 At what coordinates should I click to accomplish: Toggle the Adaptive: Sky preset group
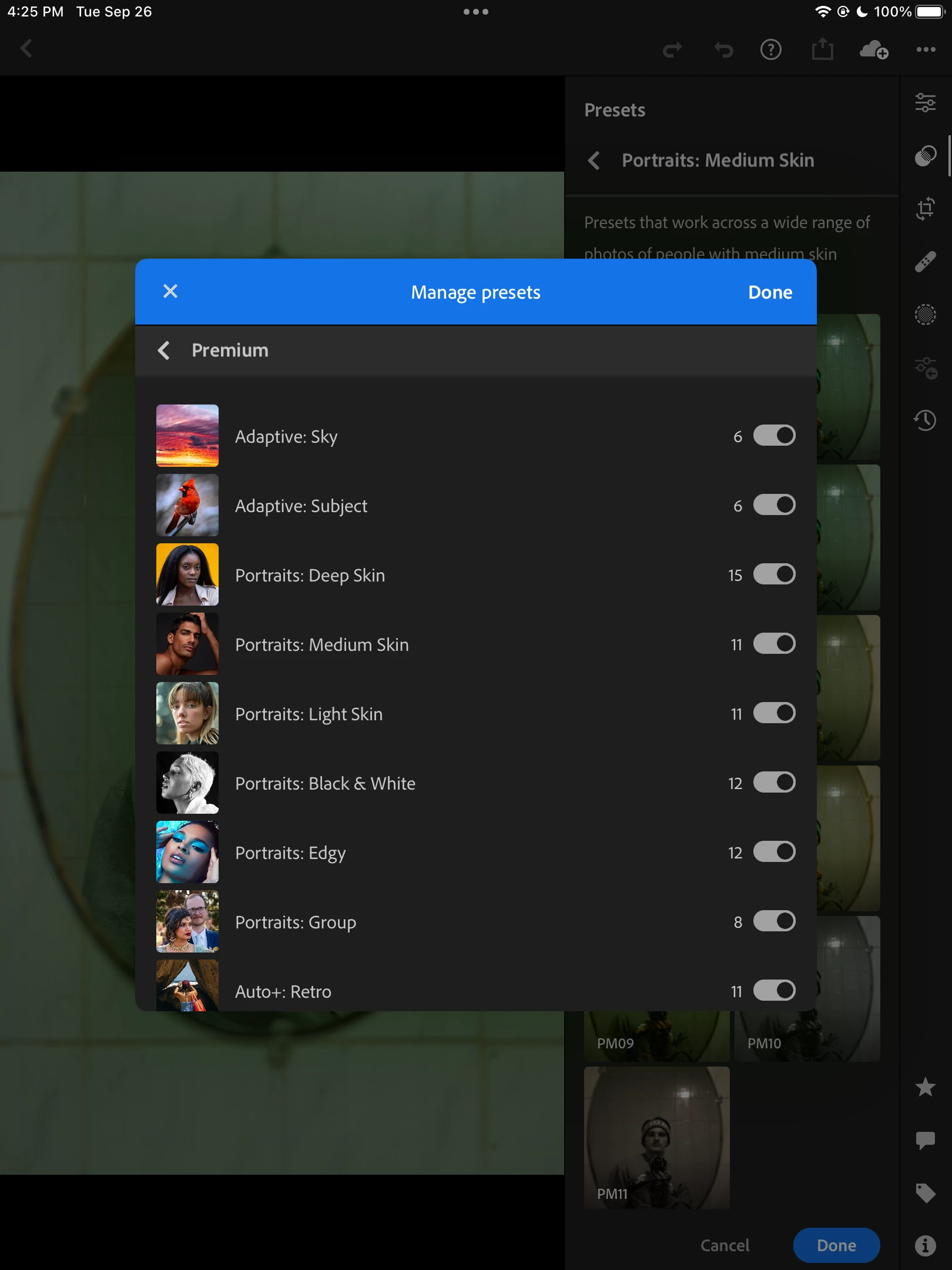(x=775, y=436)
